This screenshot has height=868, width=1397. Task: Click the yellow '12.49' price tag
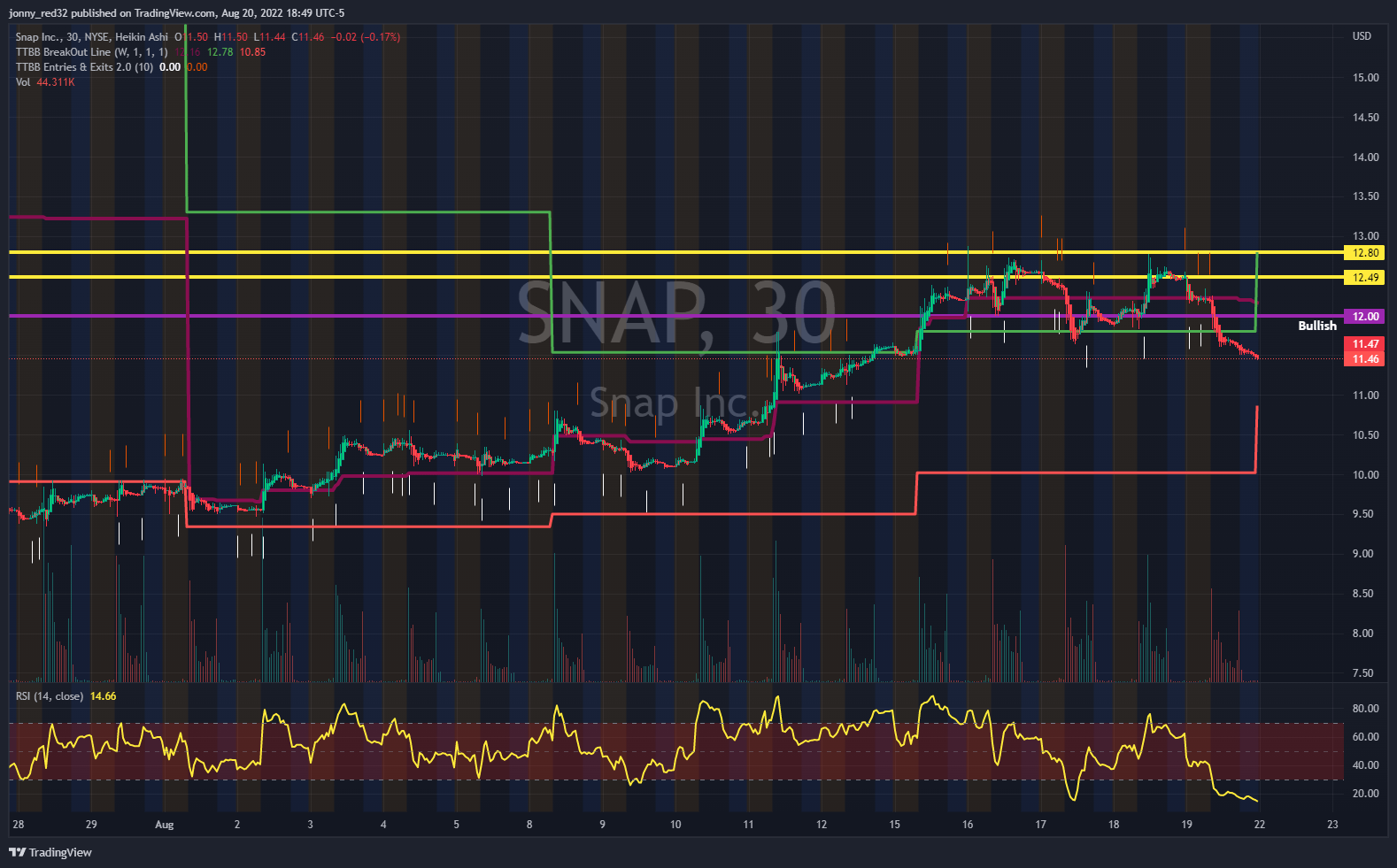(x=1365, y=278)
